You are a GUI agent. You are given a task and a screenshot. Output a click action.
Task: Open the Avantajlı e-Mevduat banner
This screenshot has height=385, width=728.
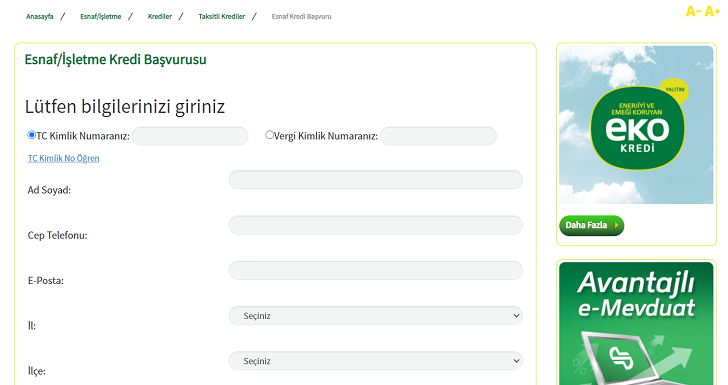point(636,324)
